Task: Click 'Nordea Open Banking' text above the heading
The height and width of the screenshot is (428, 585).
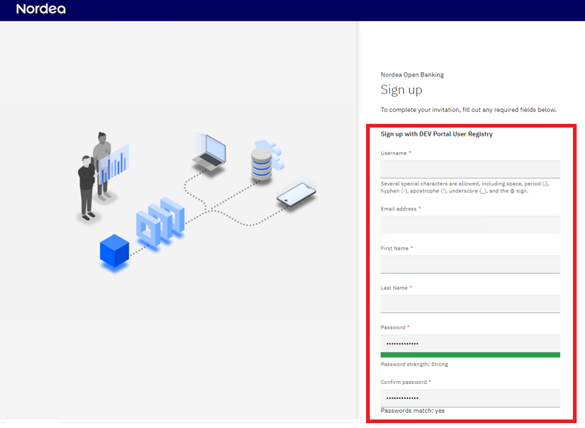Action: [412, 75]
